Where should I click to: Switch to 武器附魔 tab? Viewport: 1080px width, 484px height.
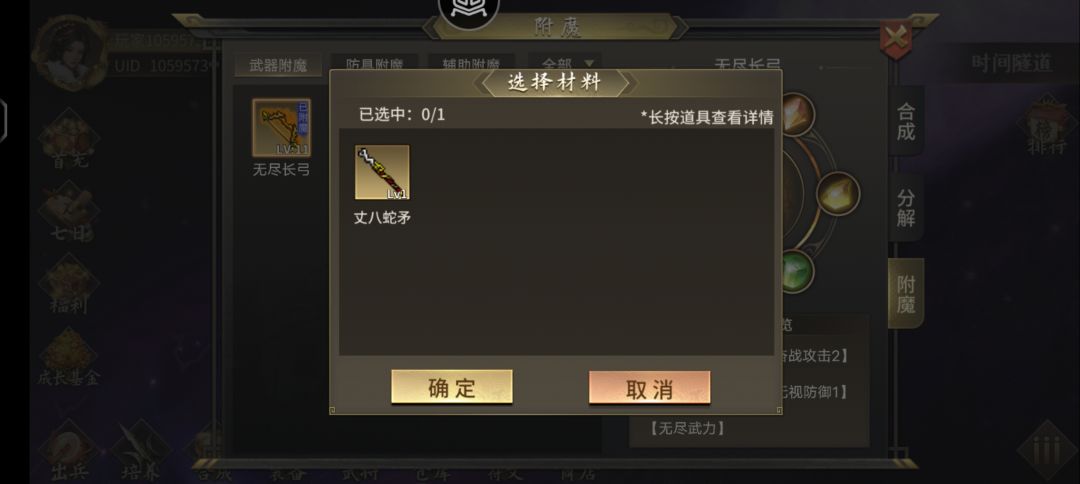(278, 65)
